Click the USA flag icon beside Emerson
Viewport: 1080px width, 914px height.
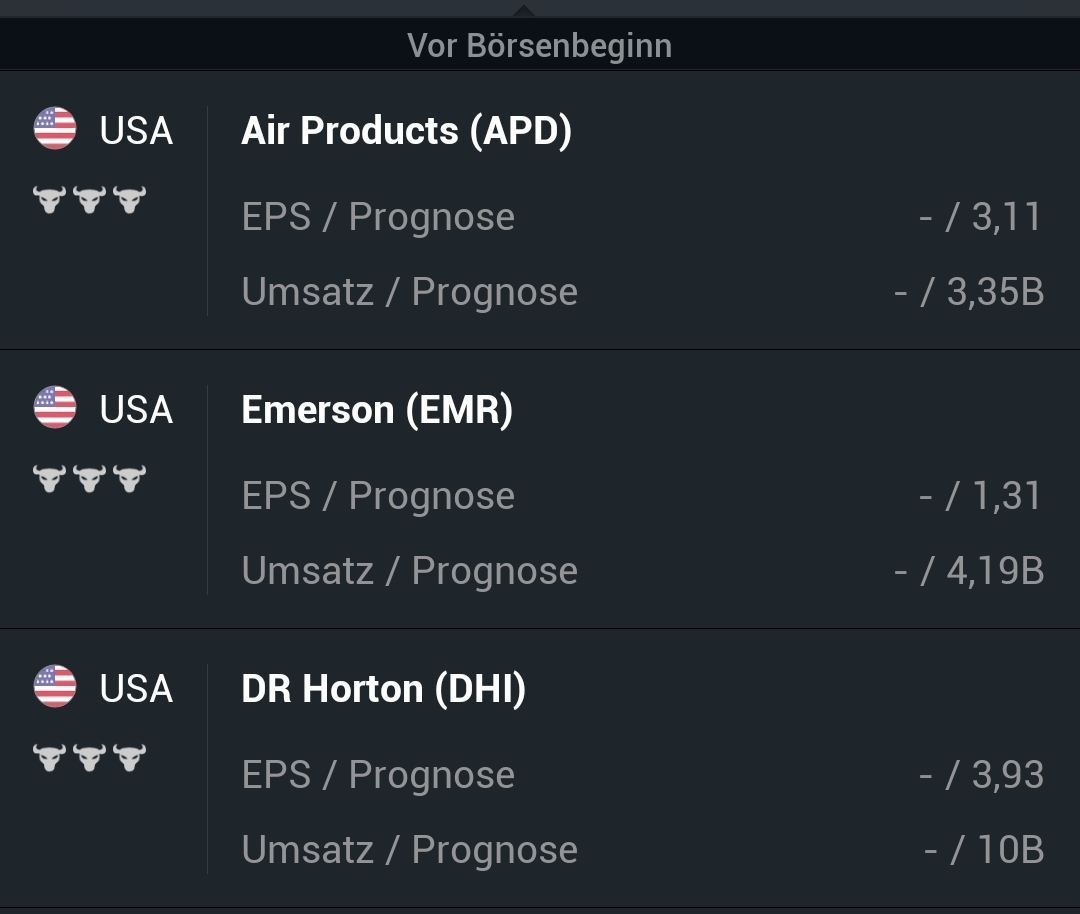55,408
